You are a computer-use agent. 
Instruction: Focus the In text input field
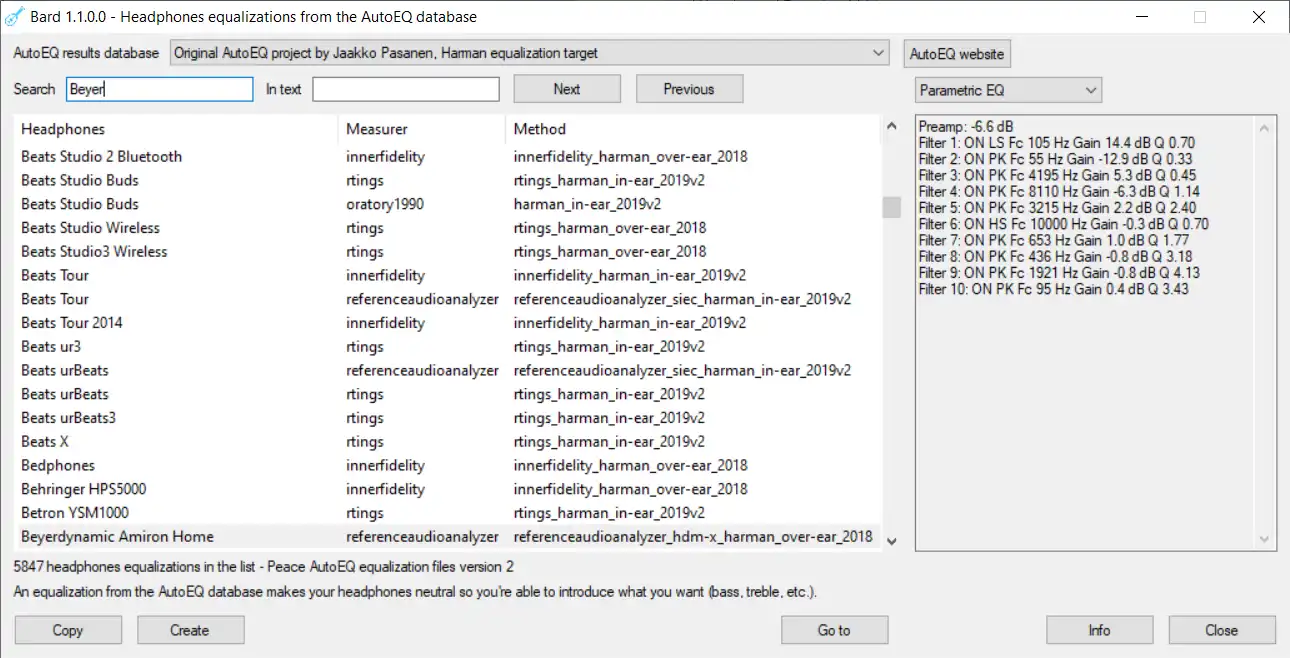pos(406,89)
